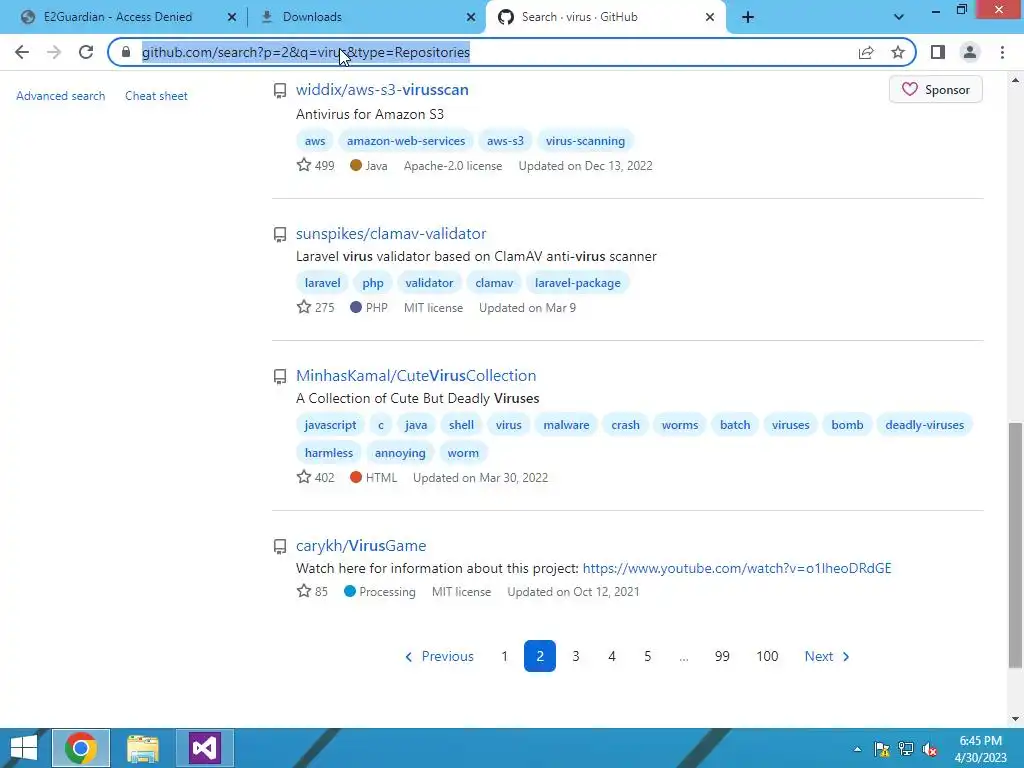Close the GitHub search tab

click(x=710, y=17)
